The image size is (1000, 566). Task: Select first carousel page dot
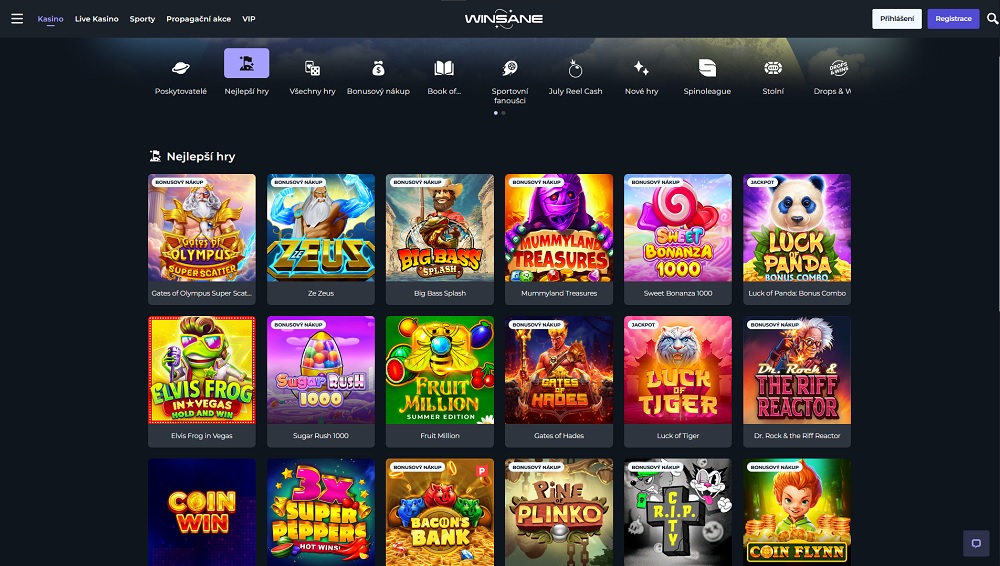click(496, 113)
